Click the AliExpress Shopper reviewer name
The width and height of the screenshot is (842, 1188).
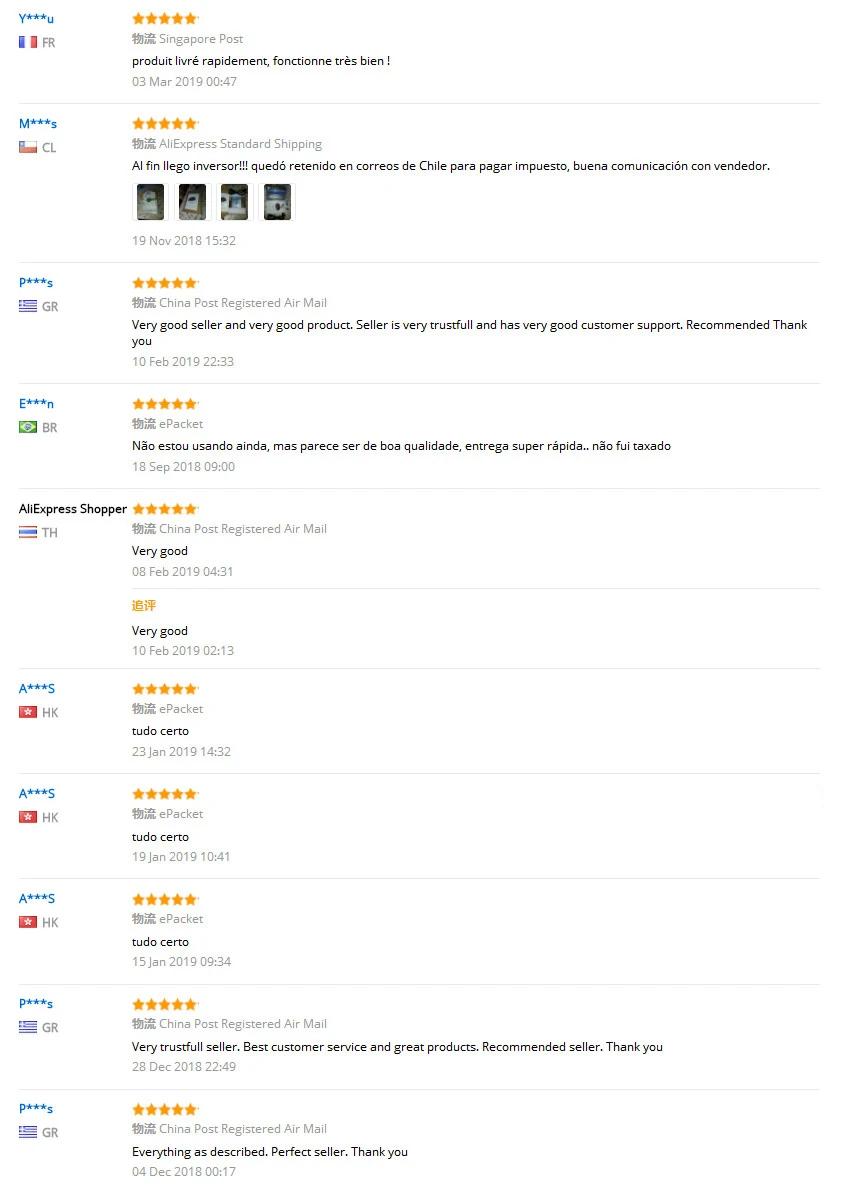pos(73,509)
